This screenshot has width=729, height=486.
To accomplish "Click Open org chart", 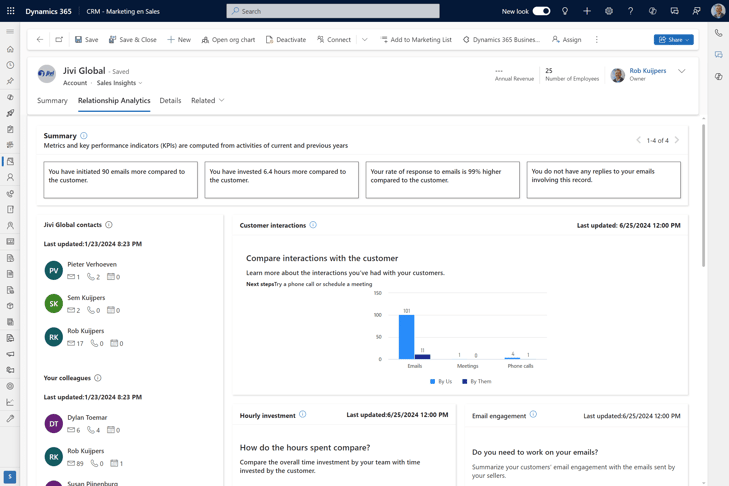I will tap(228, 40).
